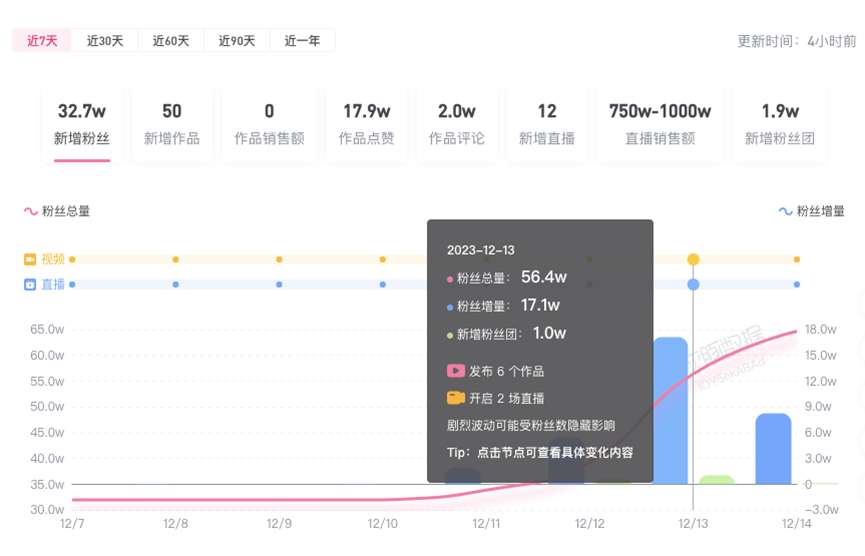
Task: Switch to the 近60天 tab
Action: coord(170,40)
